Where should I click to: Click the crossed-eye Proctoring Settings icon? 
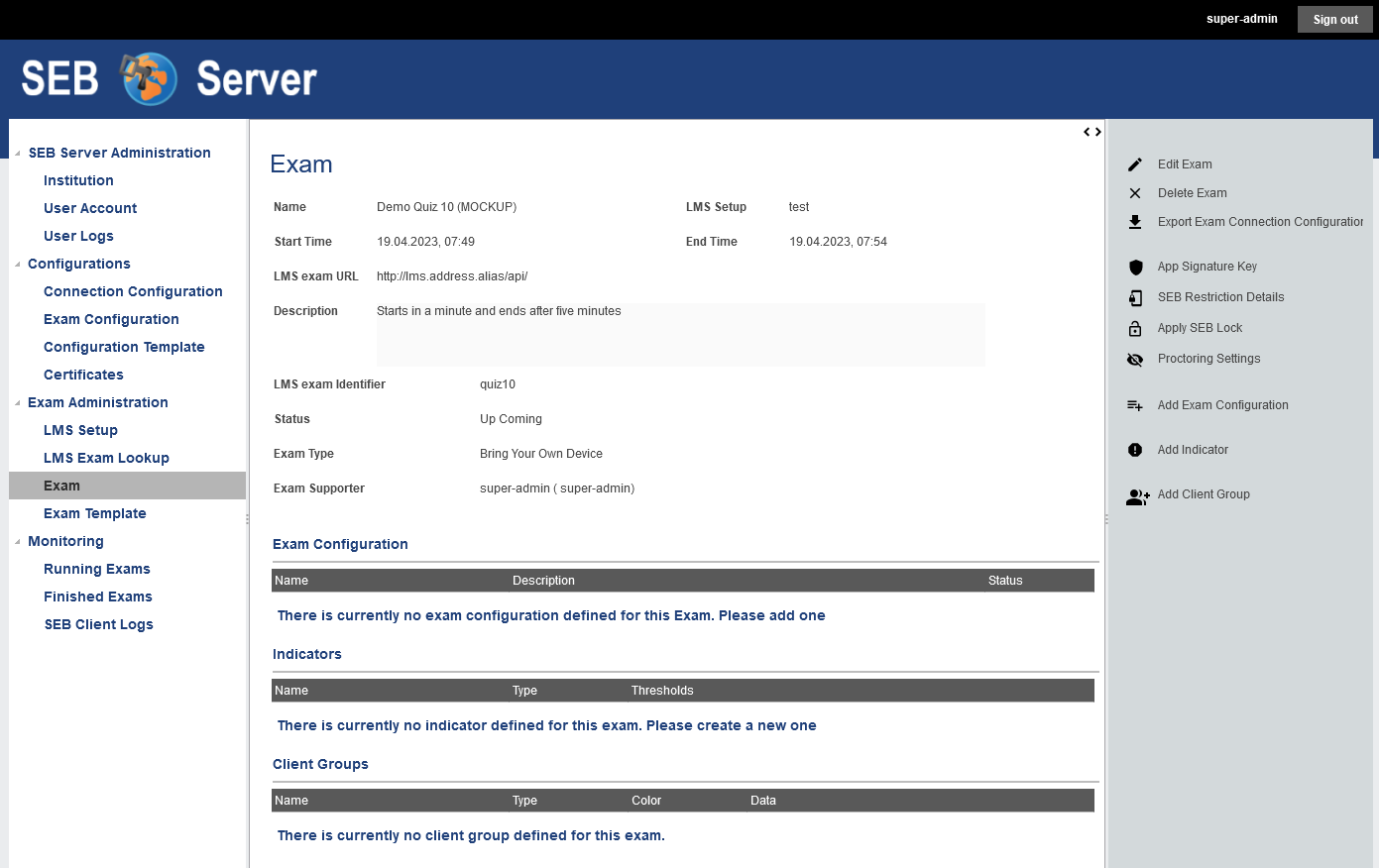[1135, 359]
